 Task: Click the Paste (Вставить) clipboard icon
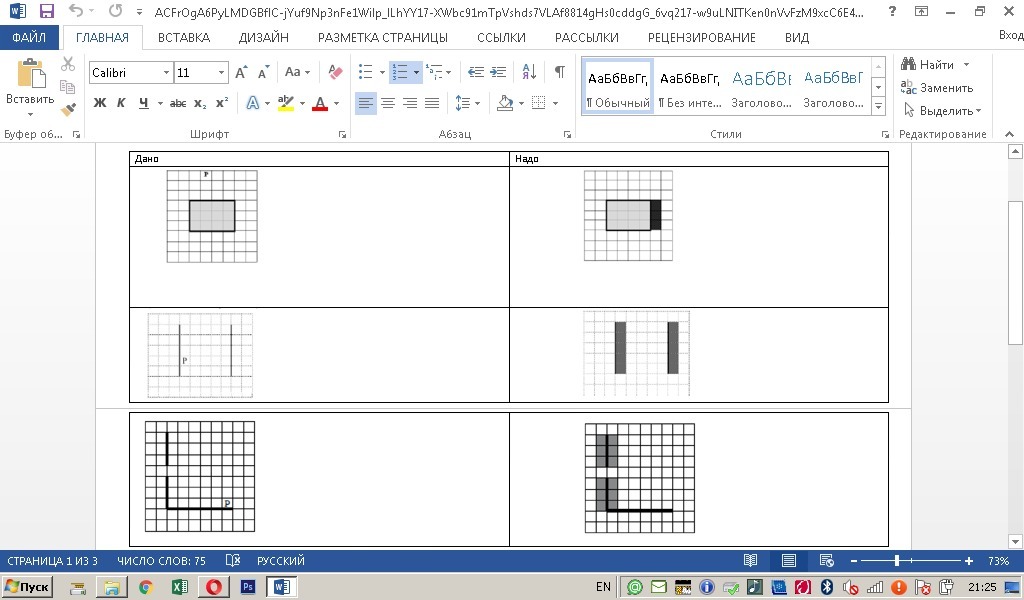pos(29,73)
